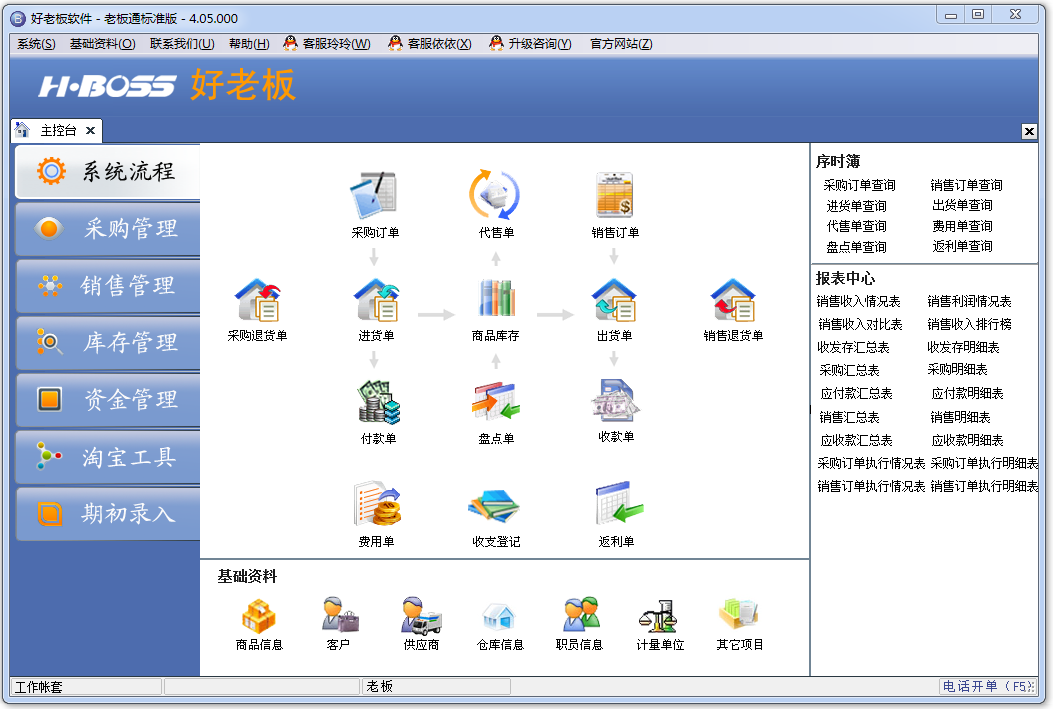
Task: Open the 出货单查询 link
Action: (x=962, y=205)
